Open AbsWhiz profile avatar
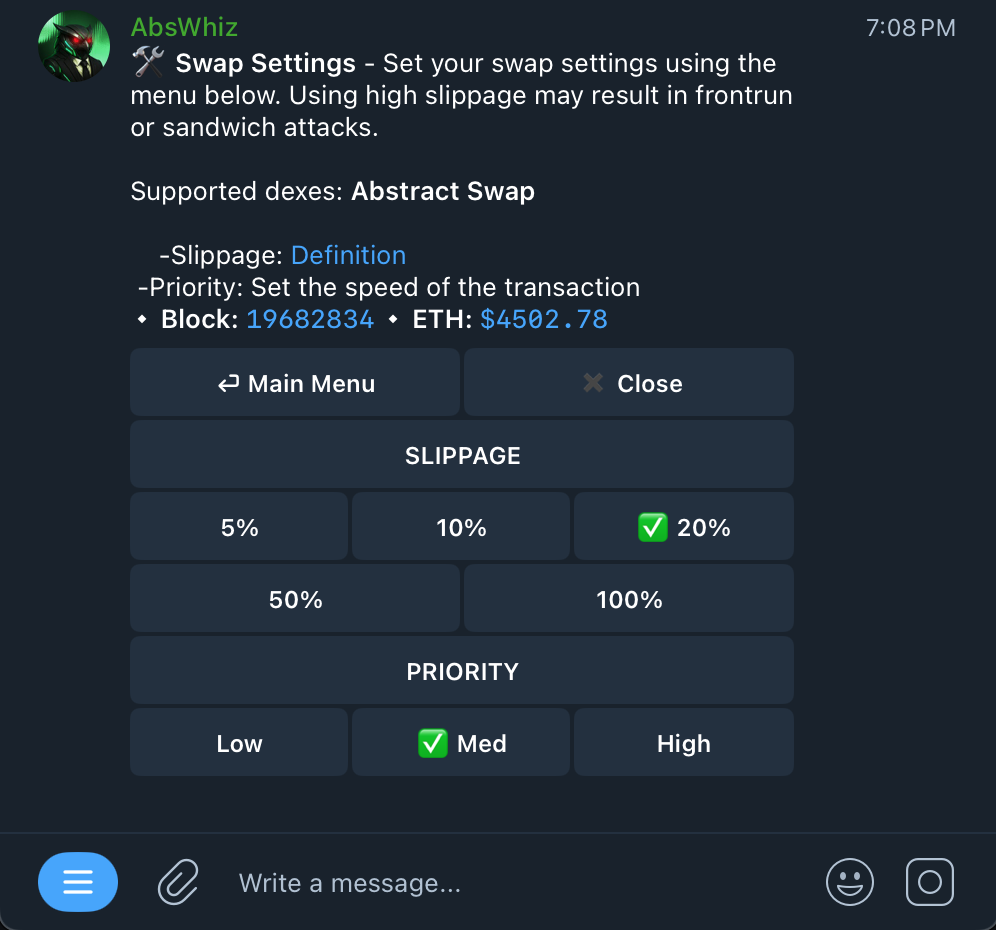This screenshot has width=996, height=930. (x=73, y=47)
